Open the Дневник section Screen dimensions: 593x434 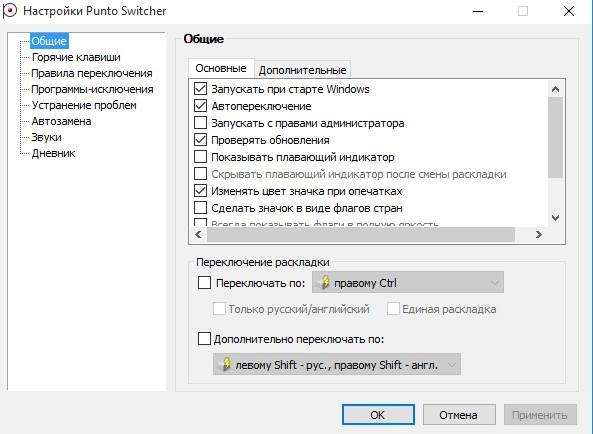point(54,153)
